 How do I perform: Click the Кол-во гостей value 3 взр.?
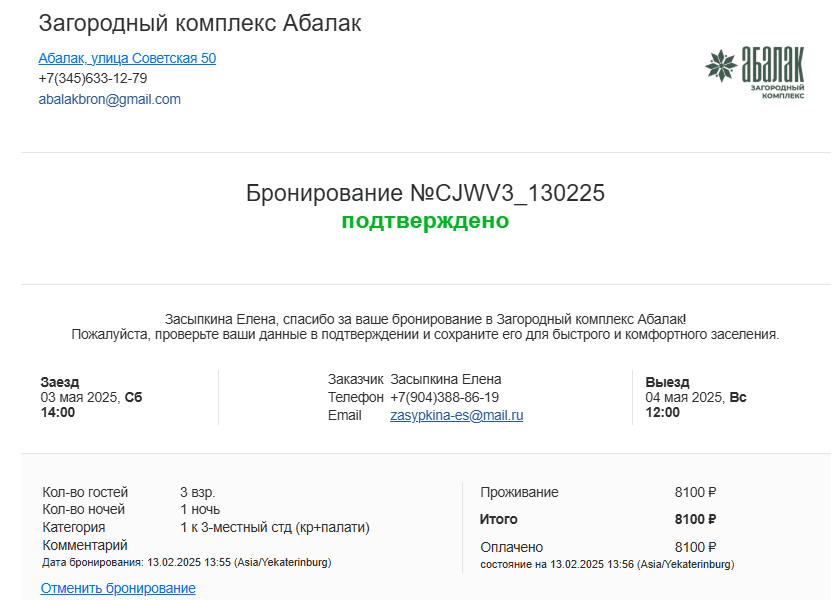[x=197, y=492]
